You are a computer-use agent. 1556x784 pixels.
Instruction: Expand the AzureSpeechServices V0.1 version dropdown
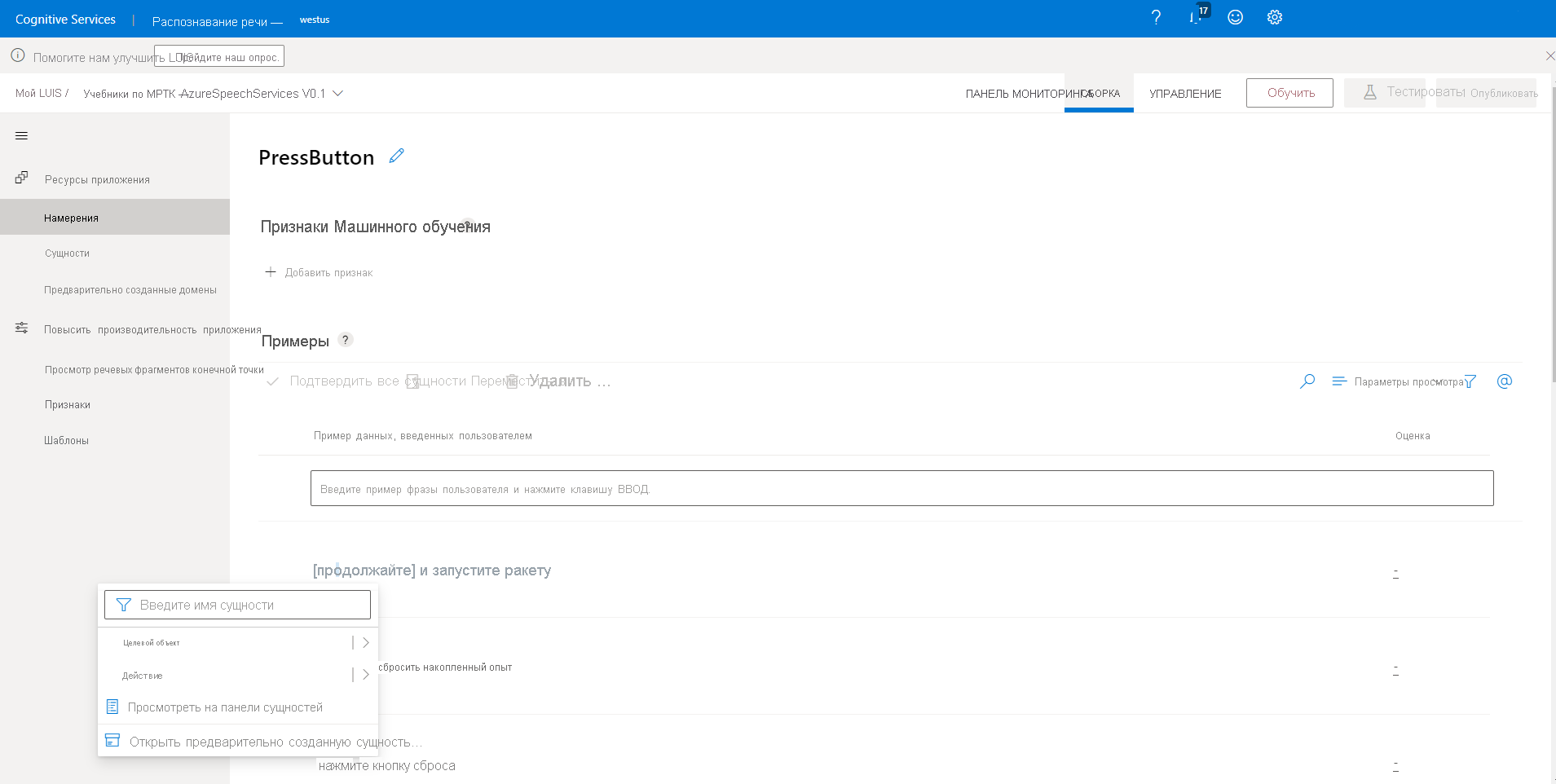click(339, 93)
